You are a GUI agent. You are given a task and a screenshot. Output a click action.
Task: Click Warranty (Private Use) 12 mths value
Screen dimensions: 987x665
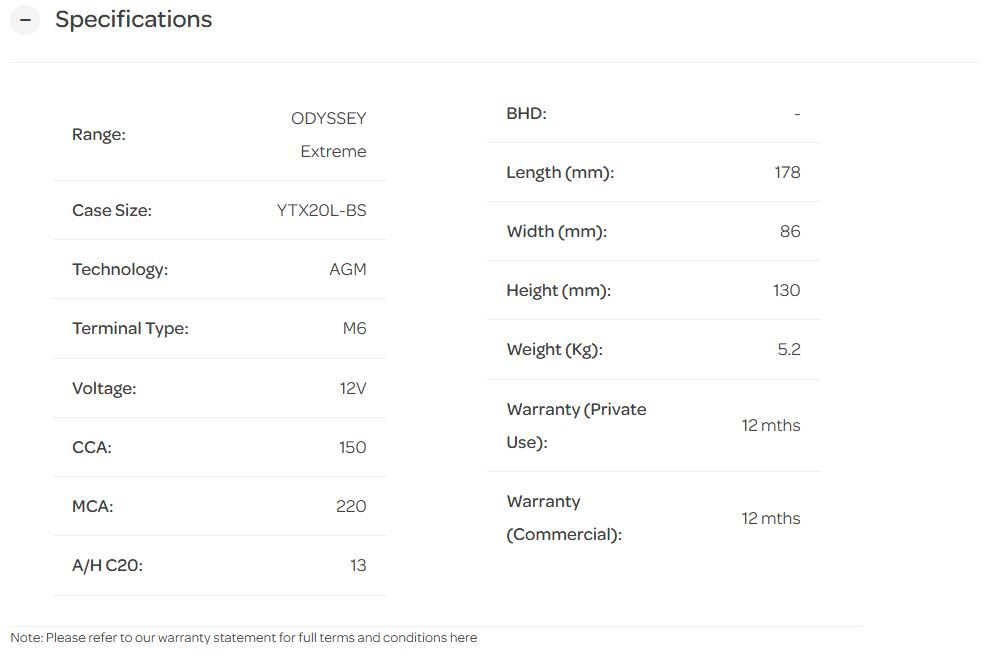click(770, 425)
